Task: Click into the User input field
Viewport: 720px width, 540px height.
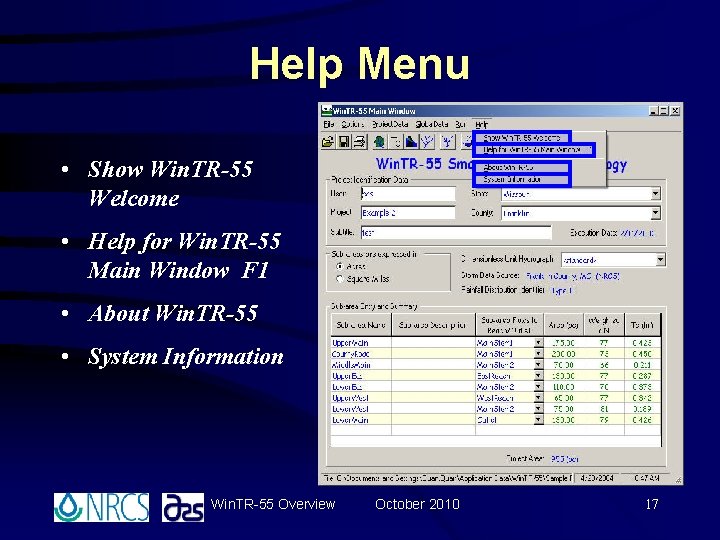Action: point(408,194)
